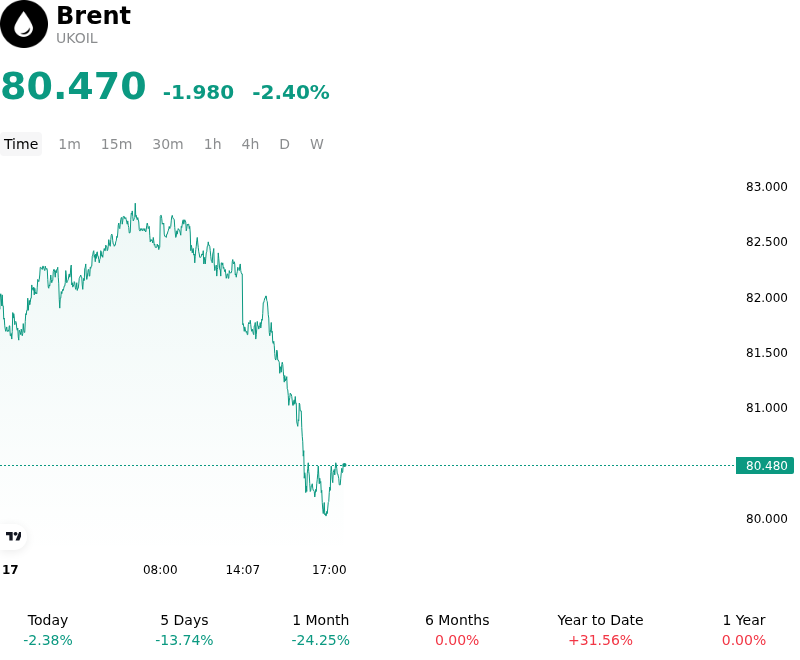
Task: Switch to the 1m interval
Action: coord(69,144)
